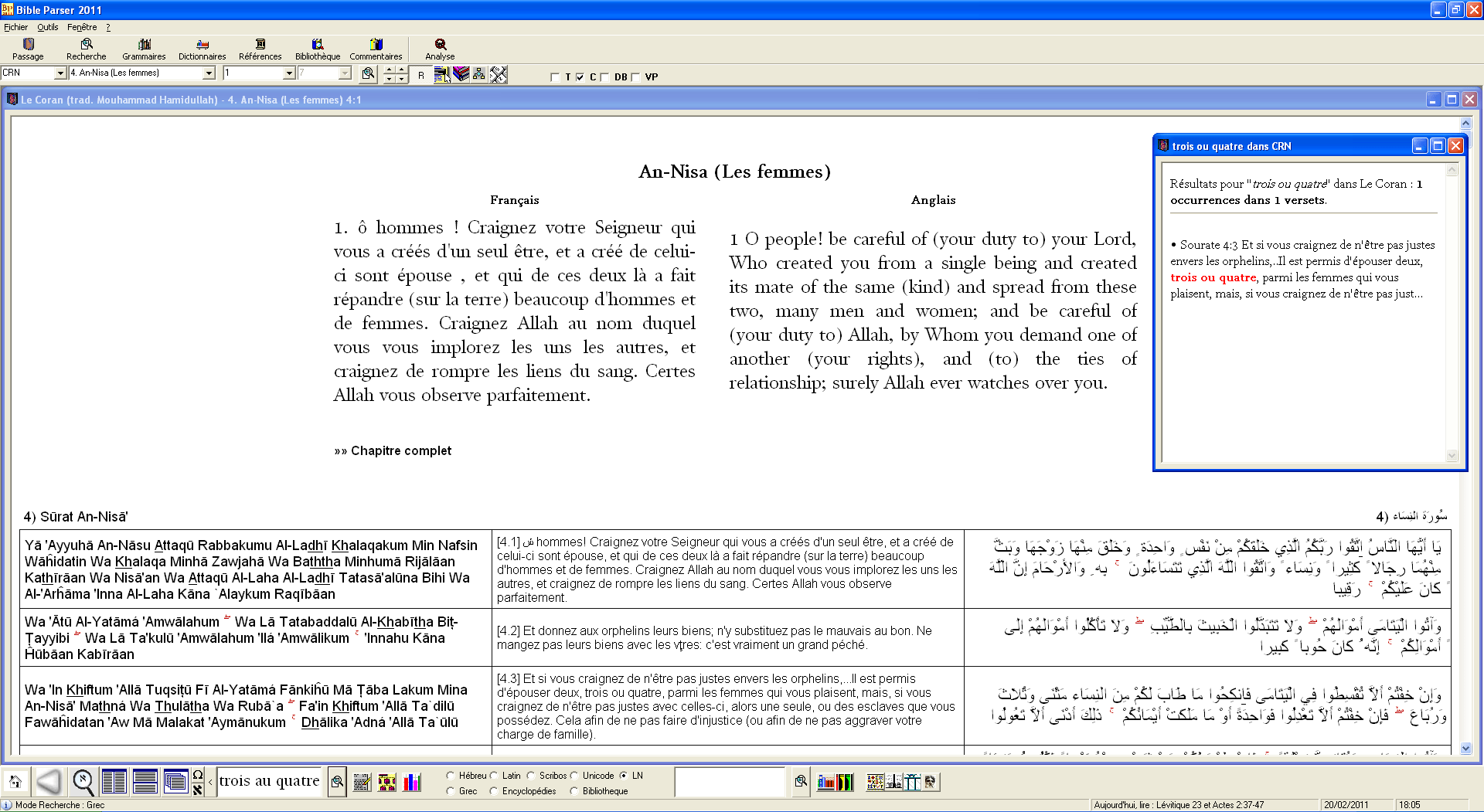
Task: Open the Références tool
Action: point(260,48)
